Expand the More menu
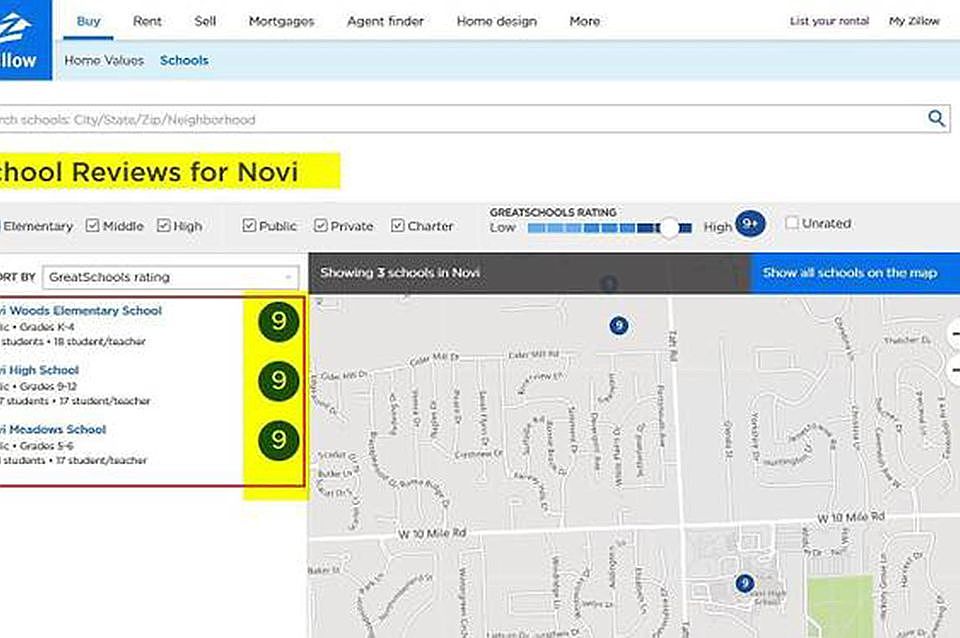960x638 pixels. 584,21
